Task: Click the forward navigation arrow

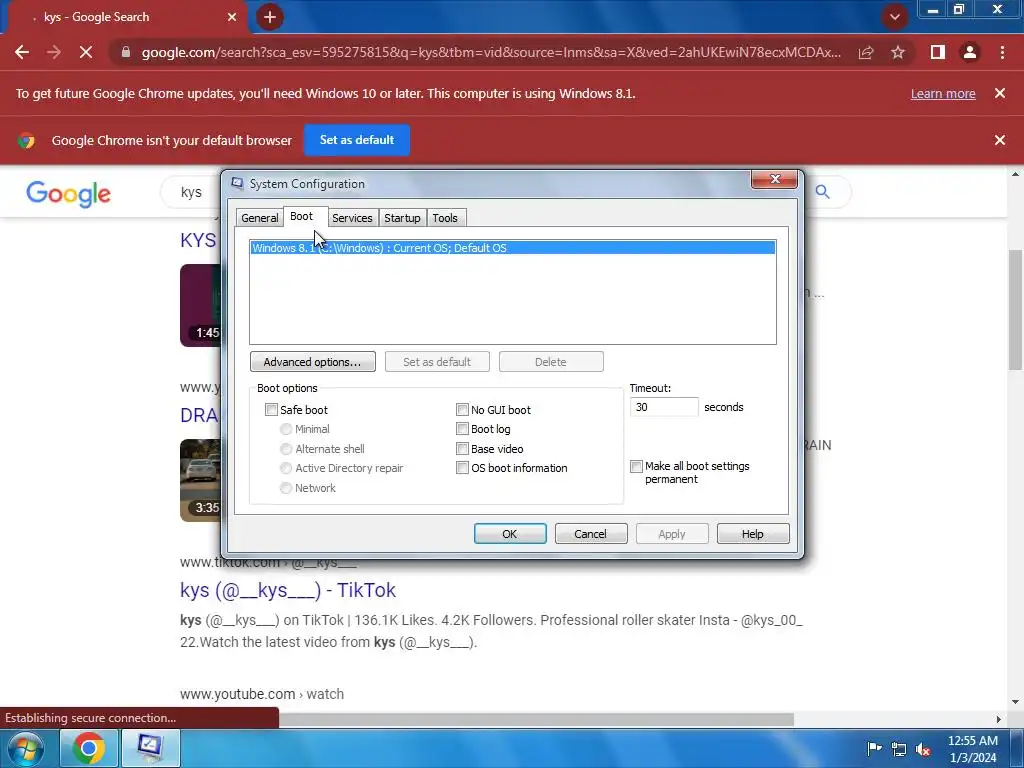Action: [54, 52]
